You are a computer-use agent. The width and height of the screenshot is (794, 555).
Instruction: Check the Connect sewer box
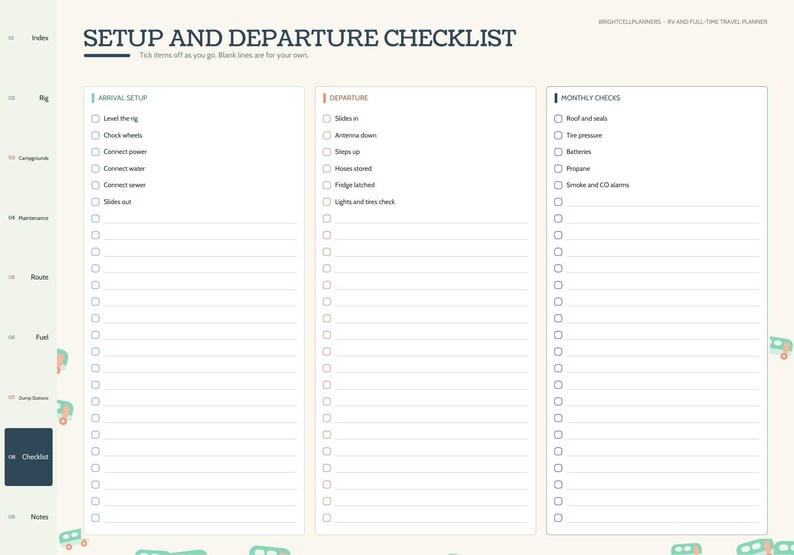pos(95,185)
